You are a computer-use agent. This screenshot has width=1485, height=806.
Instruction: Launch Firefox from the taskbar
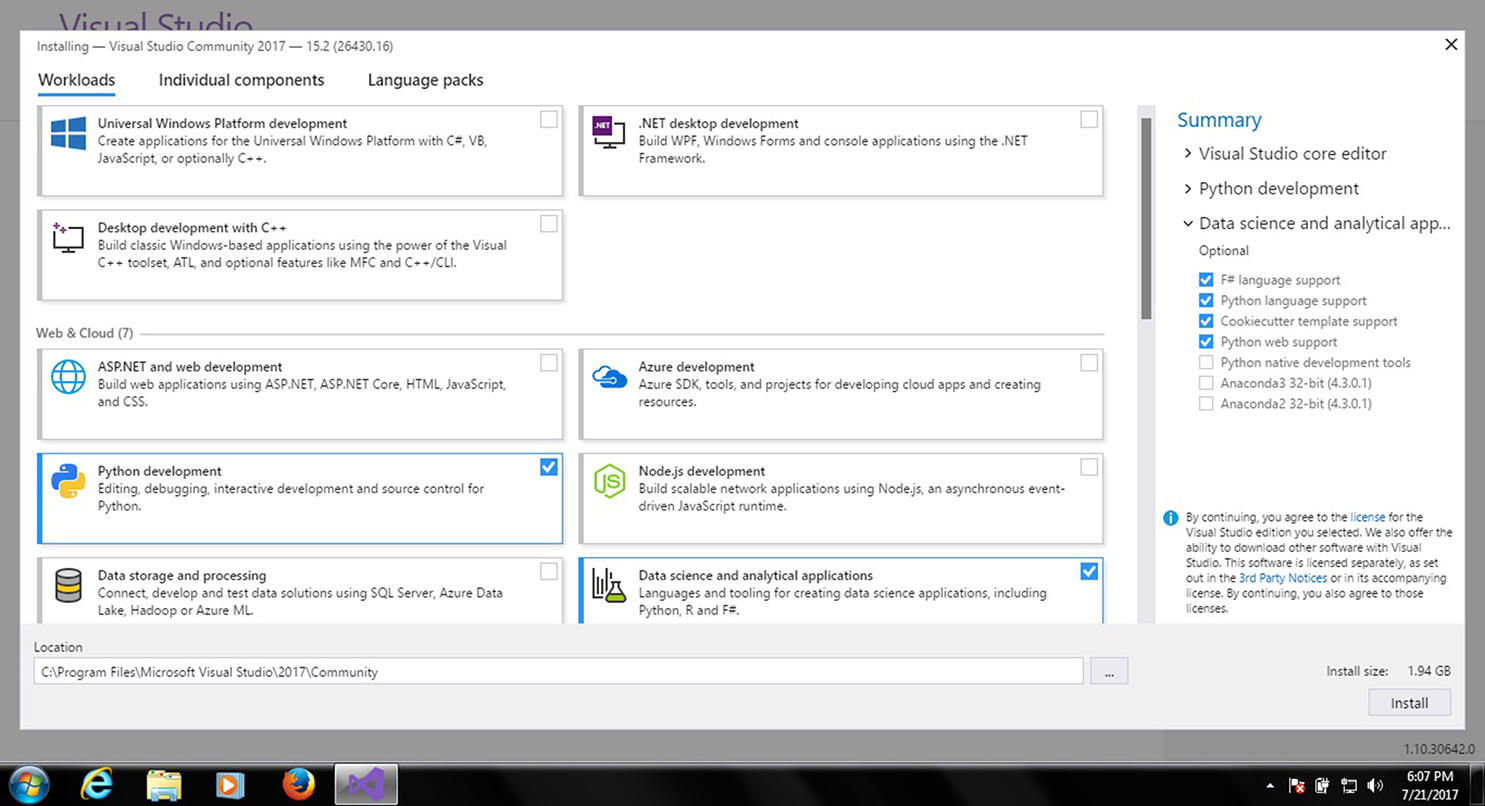point(298,783)
